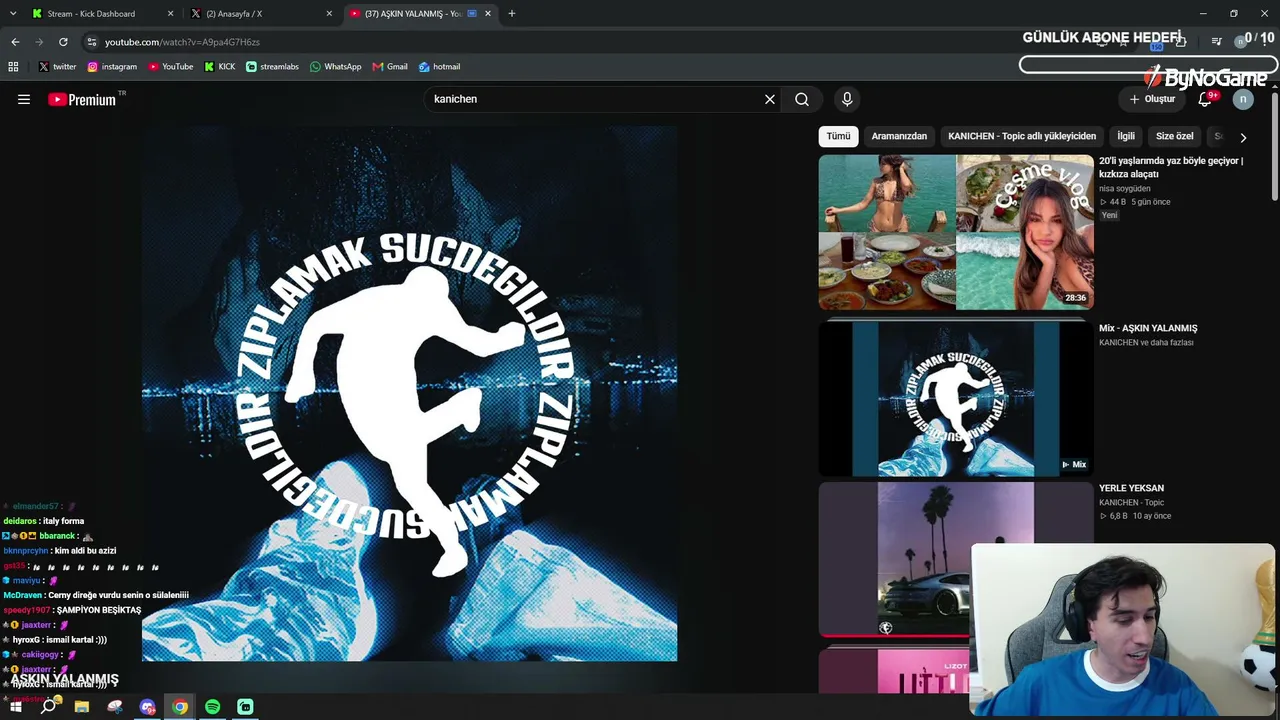This screenshot has width=1280, height=720.
Task: Open File Explorer from taskbar
Action: 82,707
